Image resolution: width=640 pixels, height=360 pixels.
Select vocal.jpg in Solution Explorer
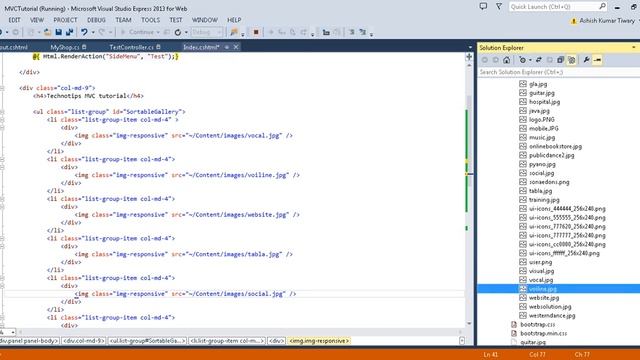pos(541,280)
